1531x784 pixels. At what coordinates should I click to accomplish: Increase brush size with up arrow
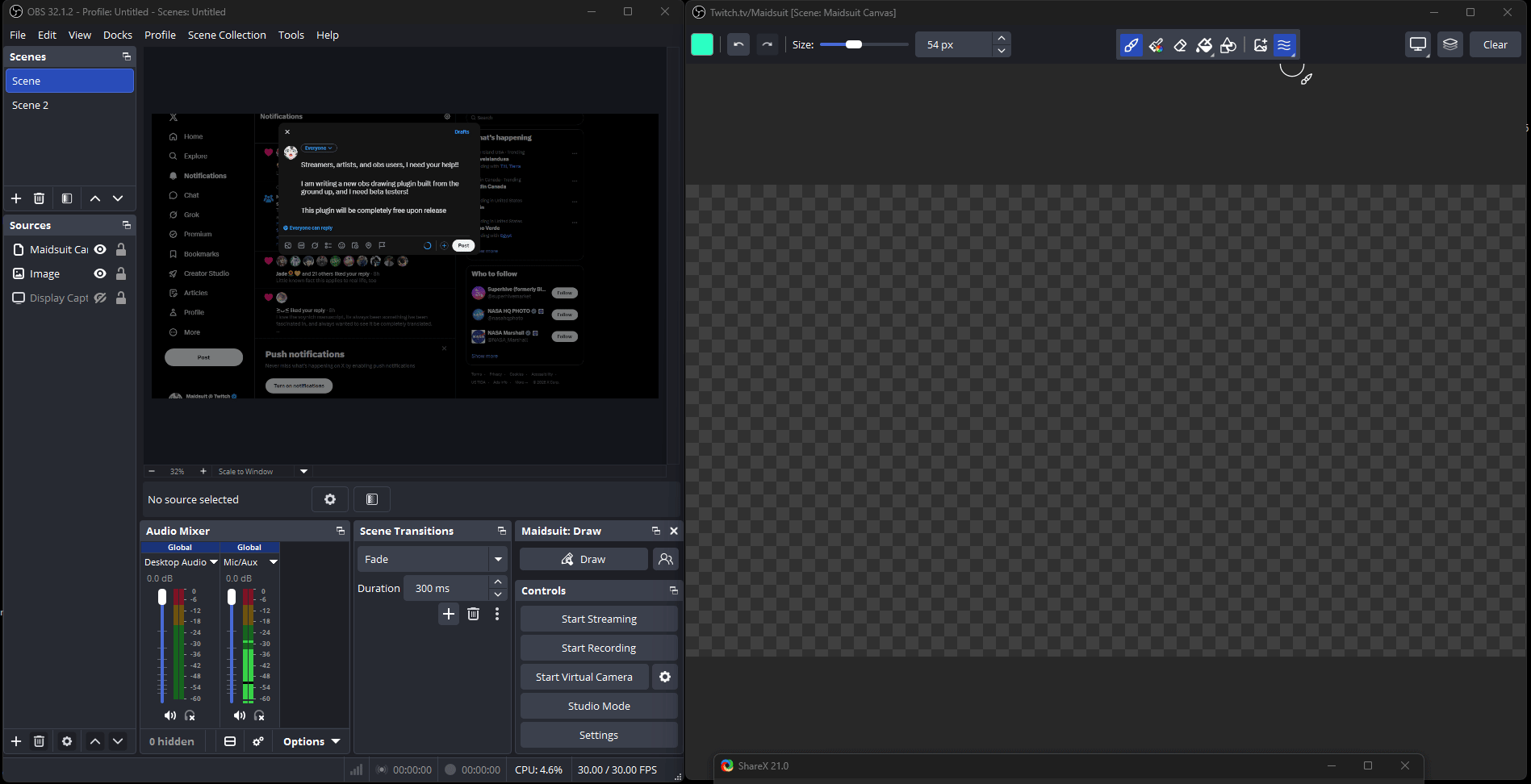[x=1001, y=38]
